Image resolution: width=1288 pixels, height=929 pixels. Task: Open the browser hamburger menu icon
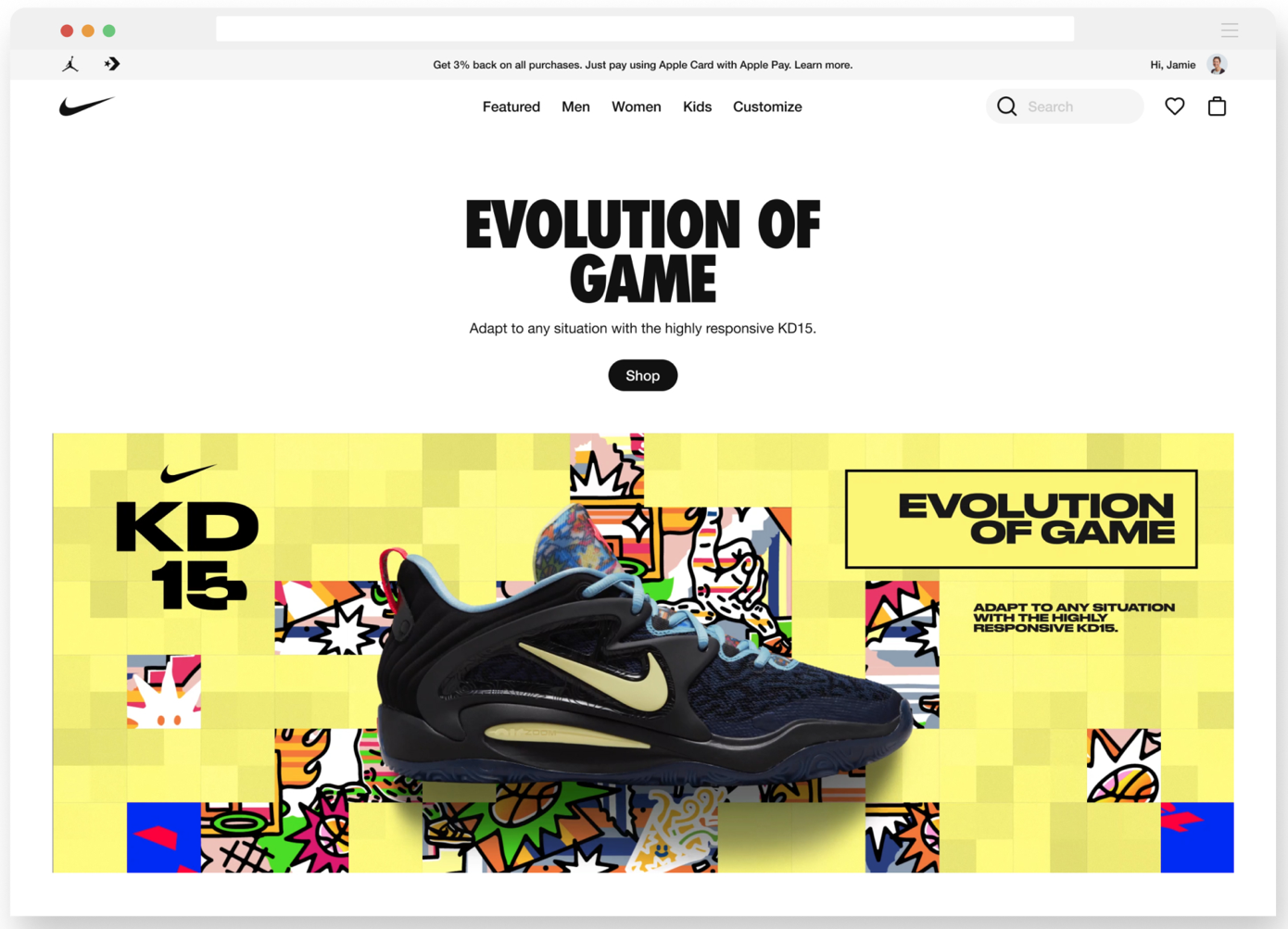(x=1230, y=30)
